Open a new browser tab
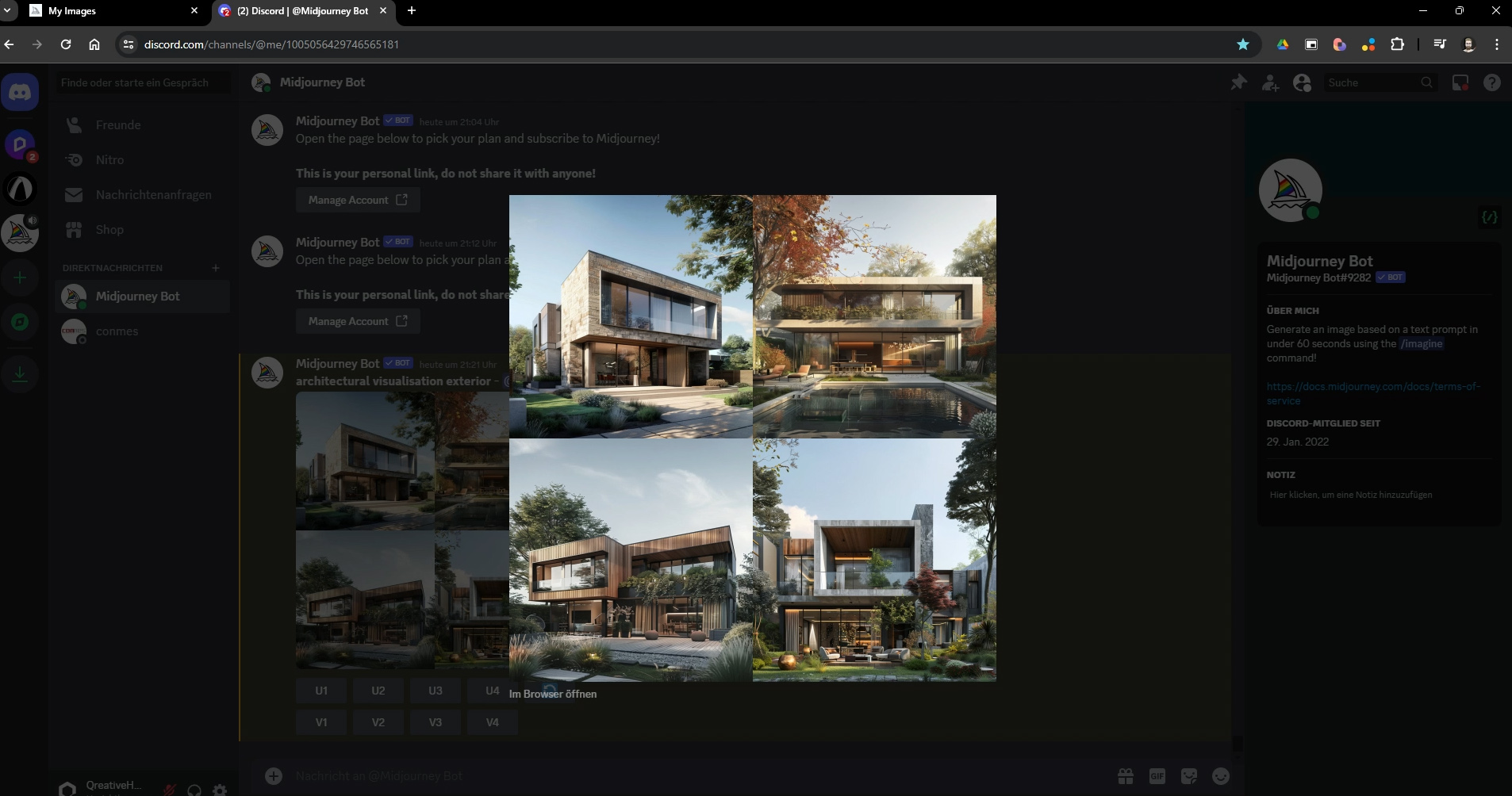The height and width of the screenshot is (796, 1512). click(x=411, y=11)
